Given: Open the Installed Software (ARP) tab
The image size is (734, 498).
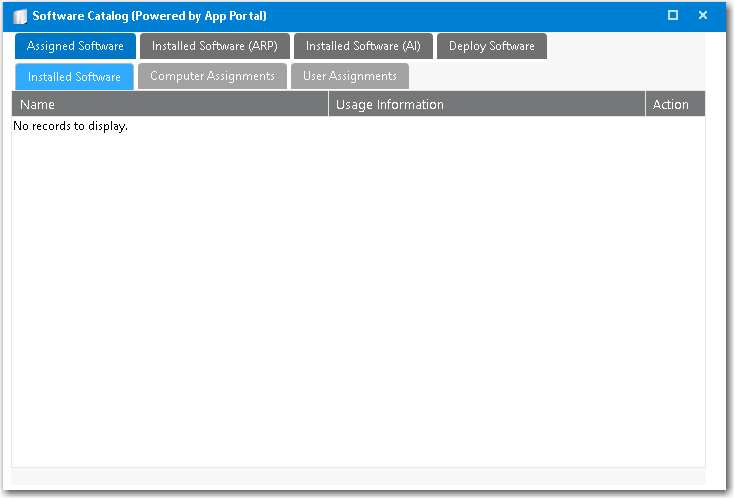Looking at the screenshot, I should point(214,46).
